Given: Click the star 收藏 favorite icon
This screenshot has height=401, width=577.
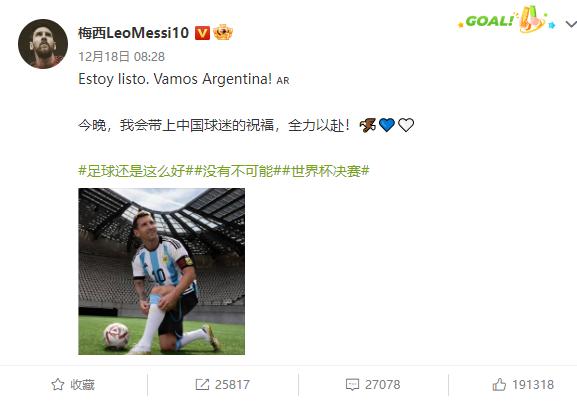Looking at the screenshot, I should (58, 384).
